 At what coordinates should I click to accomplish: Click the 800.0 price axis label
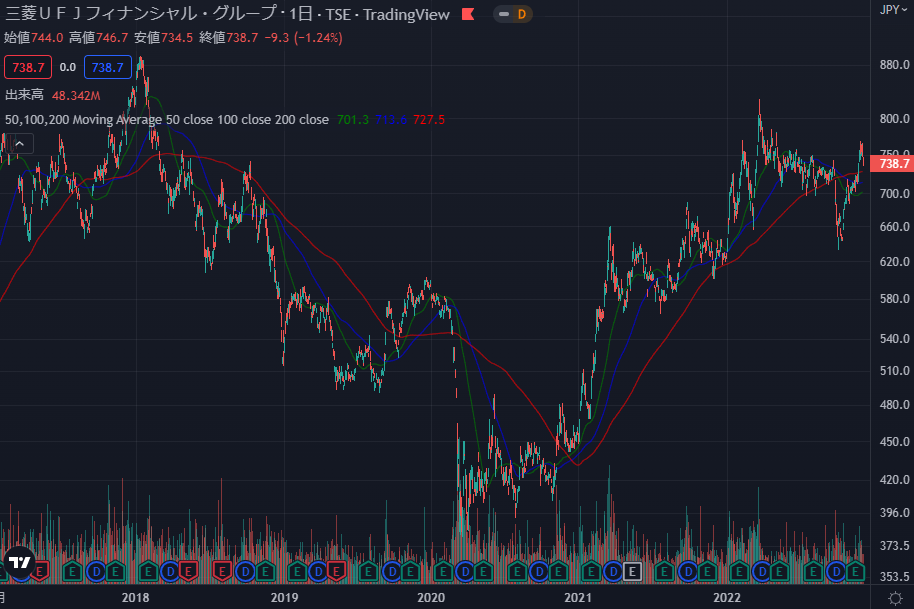[894, 119]
